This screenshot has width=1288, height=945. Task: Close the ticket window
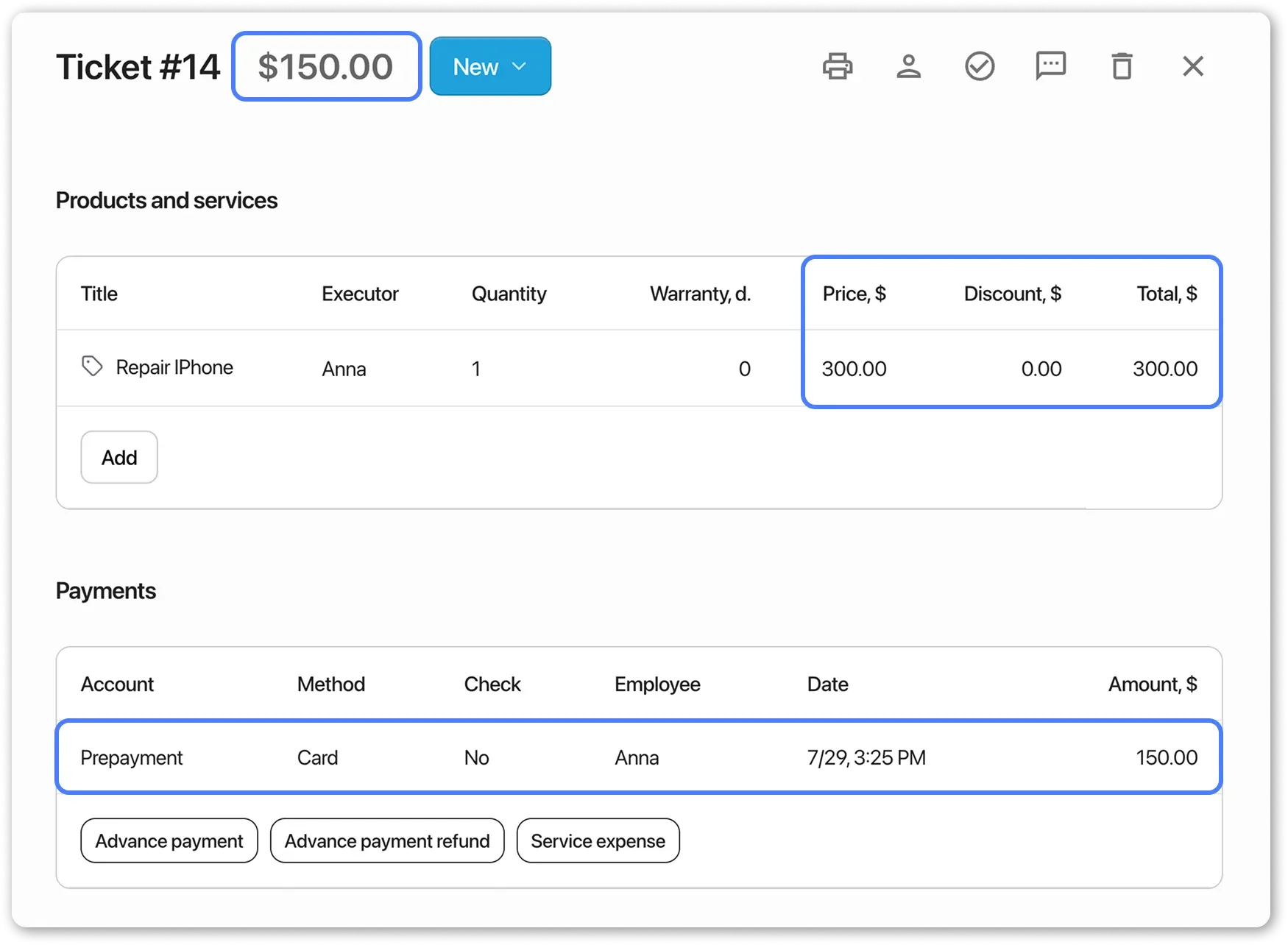click(x=1192, y=66)
